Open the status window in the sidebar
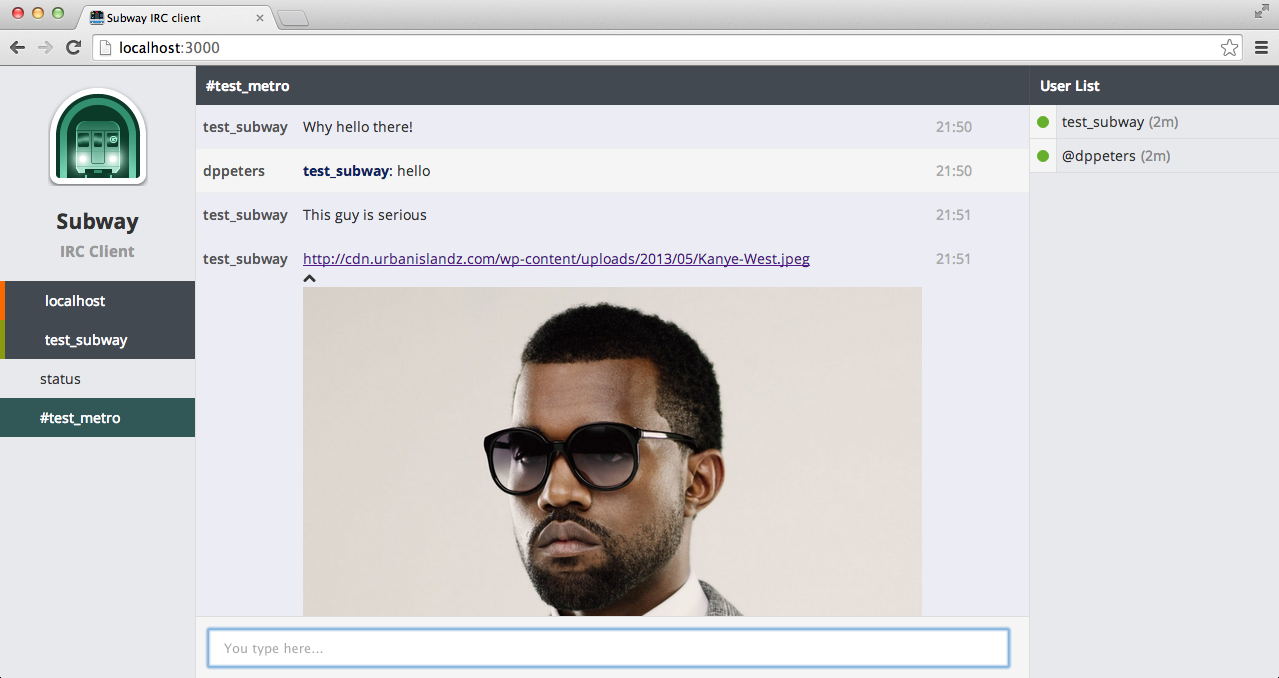The width and height of the screenshot is (1279, 678). point(98,379)
